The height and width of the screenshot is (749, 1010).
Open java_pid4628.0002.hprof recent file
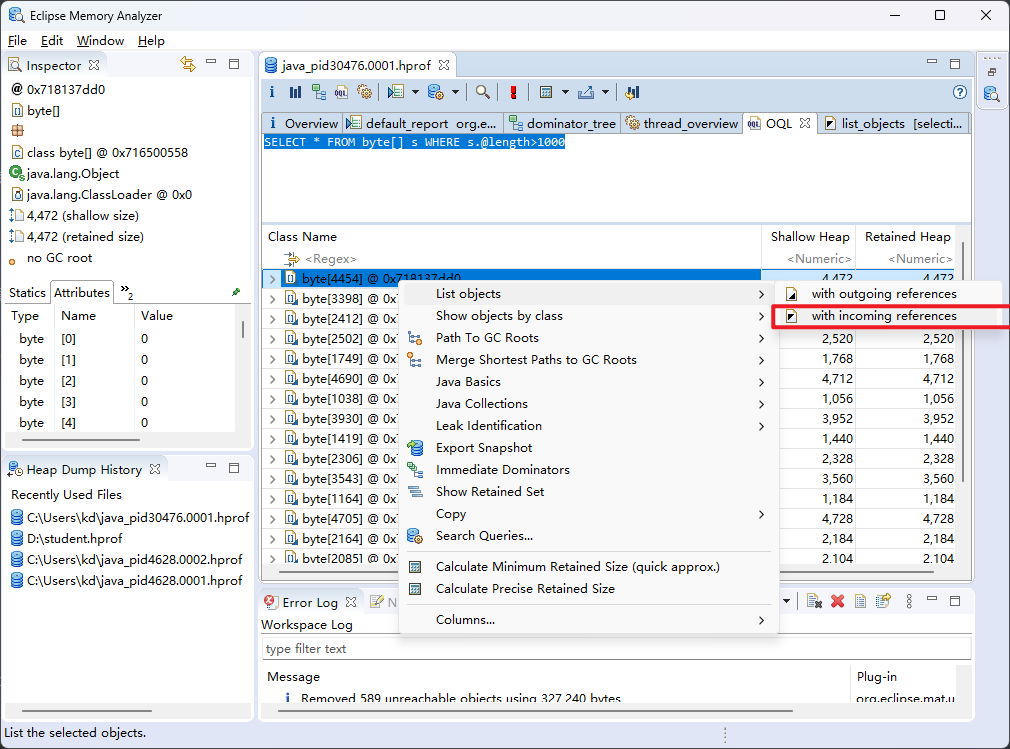tap(134, 560)
